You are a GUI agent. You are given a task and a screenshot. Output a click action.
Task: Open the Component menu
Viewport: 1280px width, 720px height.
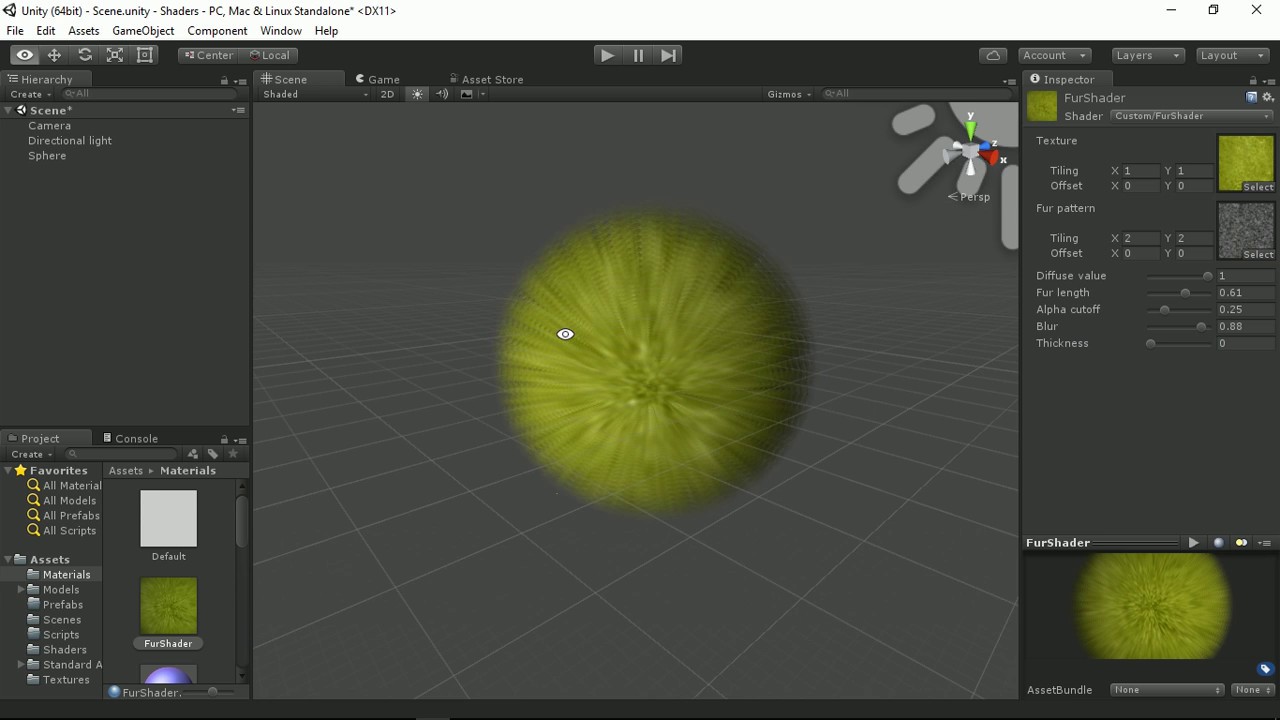[217, 31]
